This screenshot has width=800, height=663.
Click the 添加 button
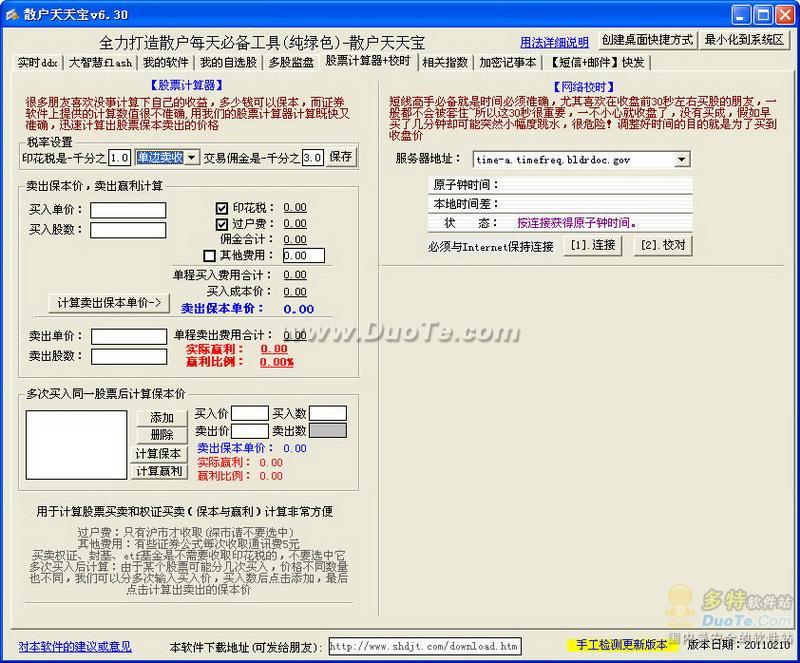[162, 418]
